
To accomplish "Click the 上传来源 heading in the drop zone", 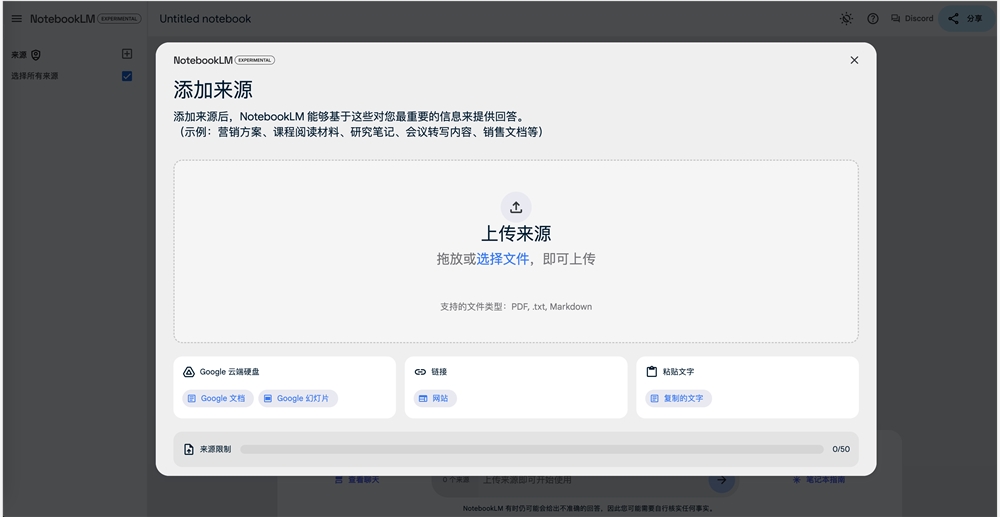I will tap(516, 233).
